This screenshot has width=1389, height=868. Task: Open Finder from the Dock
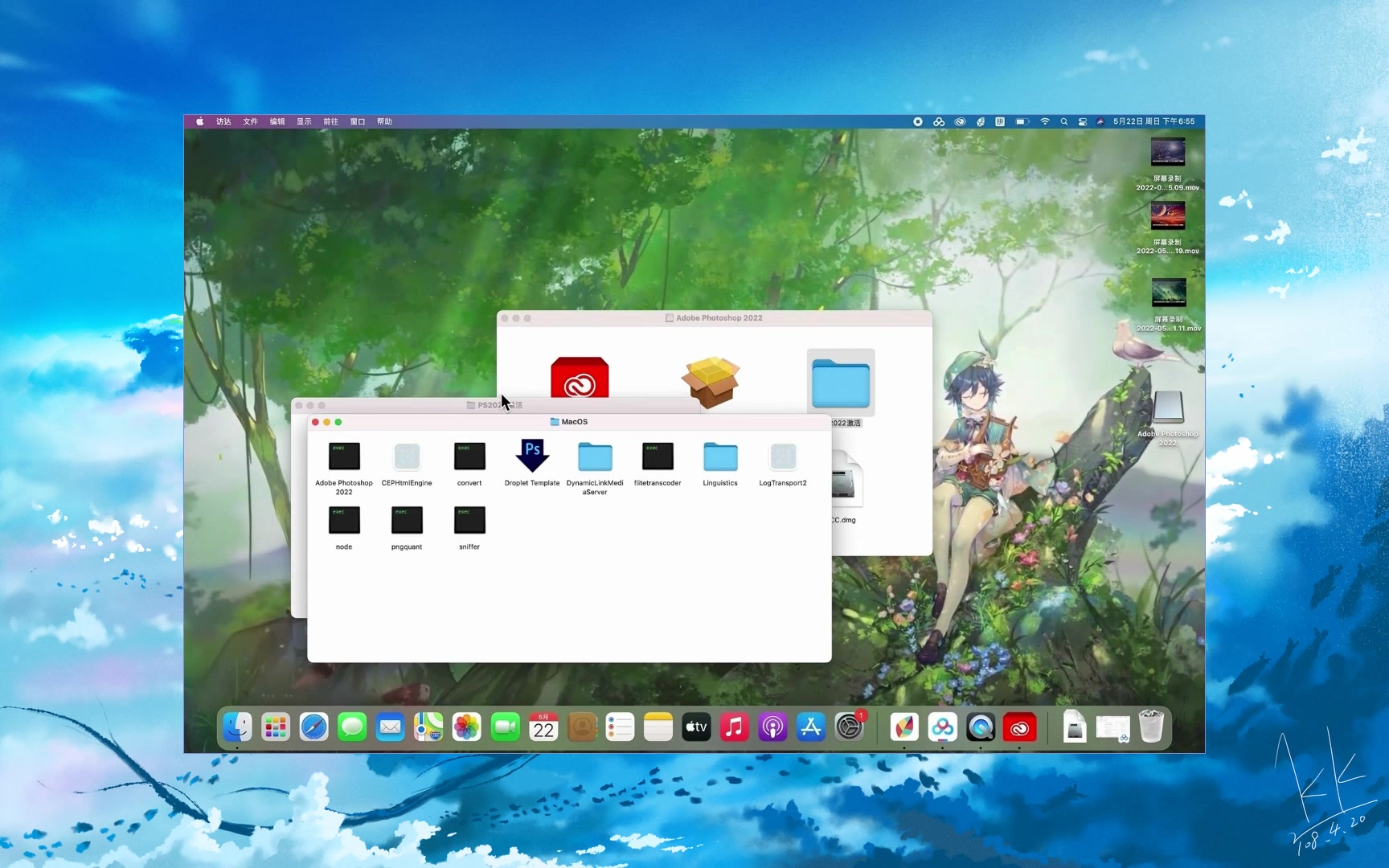237,727
